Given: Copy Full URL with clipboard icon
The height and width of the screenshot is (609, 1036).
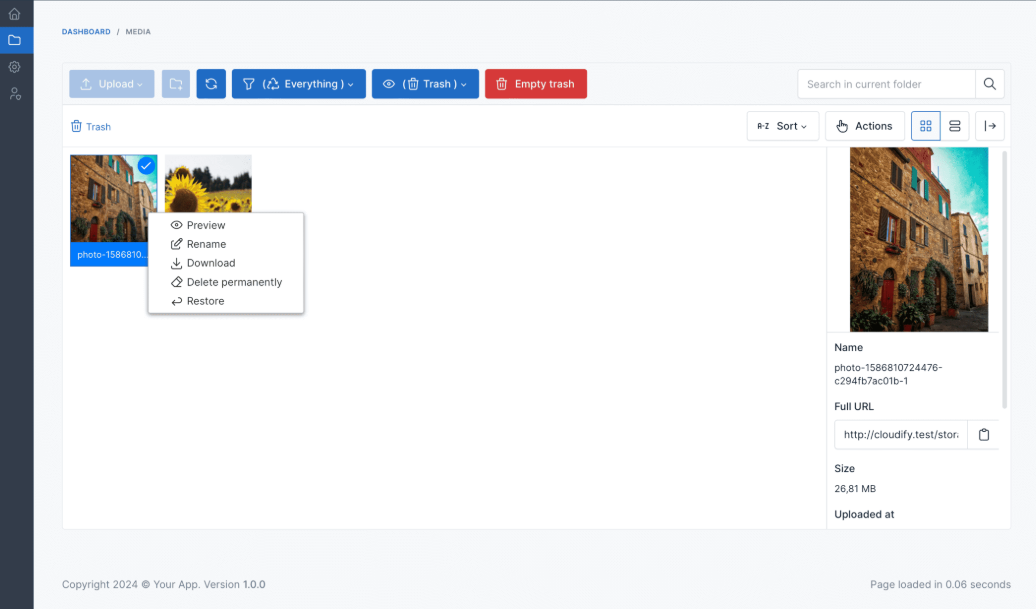Looking at the screenshot, I should [984, 435].
